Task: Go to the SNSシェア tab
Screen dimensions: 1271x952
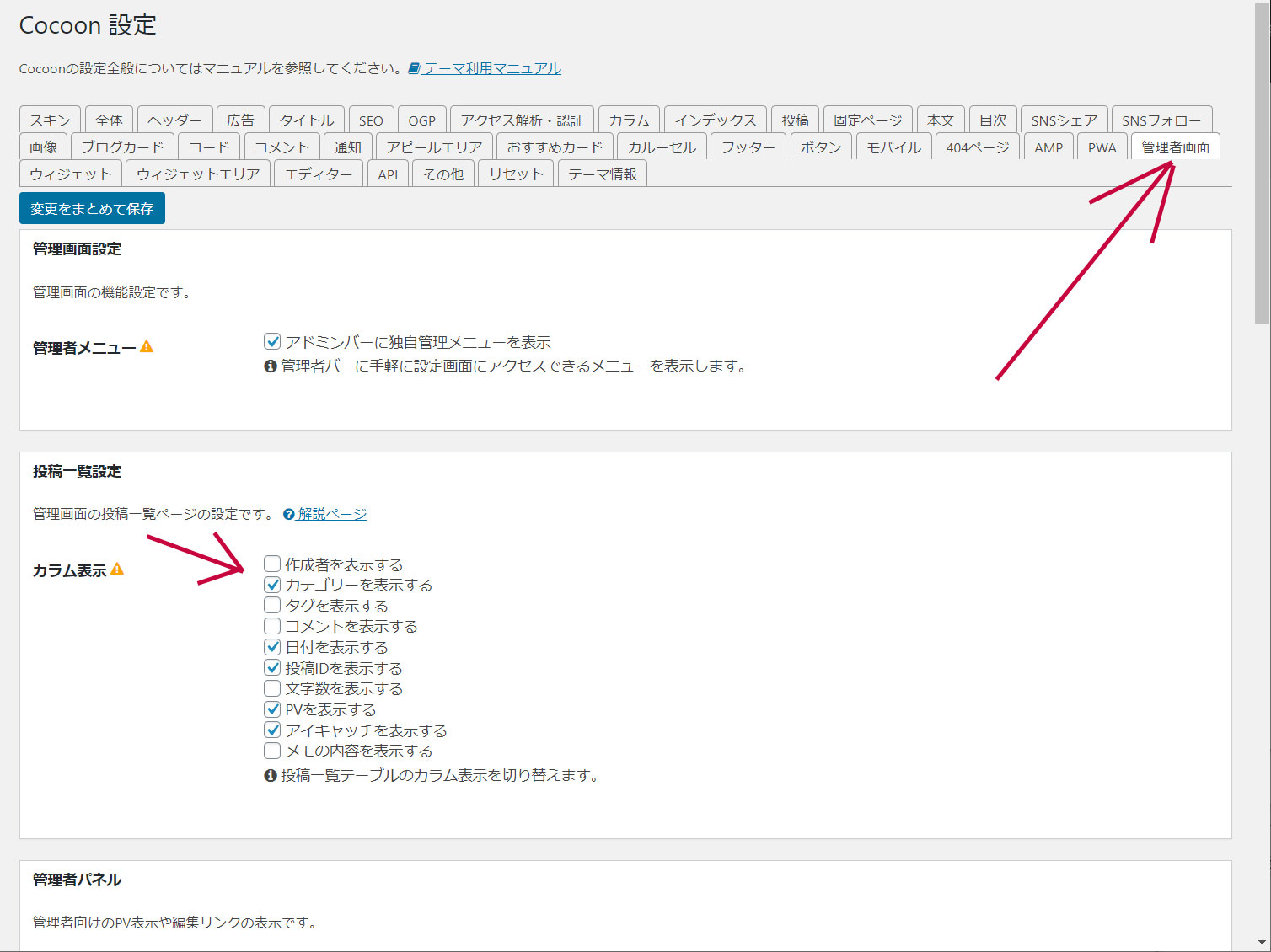Action: [x=1065, y=120]
